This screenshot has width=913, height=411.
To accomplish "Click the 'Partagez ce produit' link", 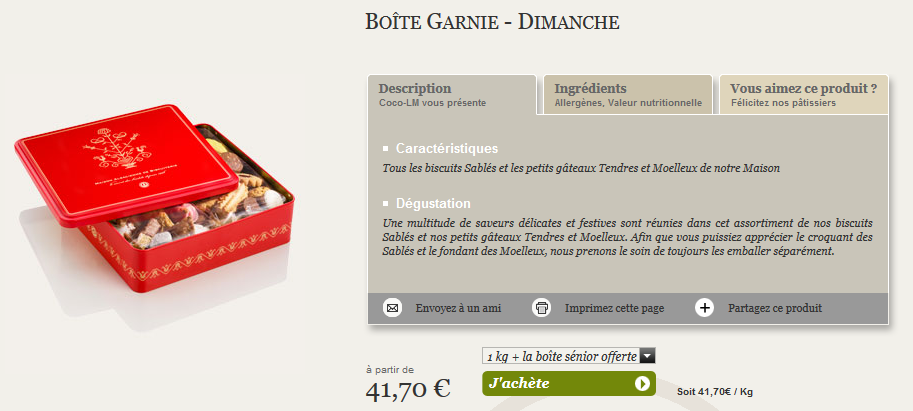I will click(775, 308).
